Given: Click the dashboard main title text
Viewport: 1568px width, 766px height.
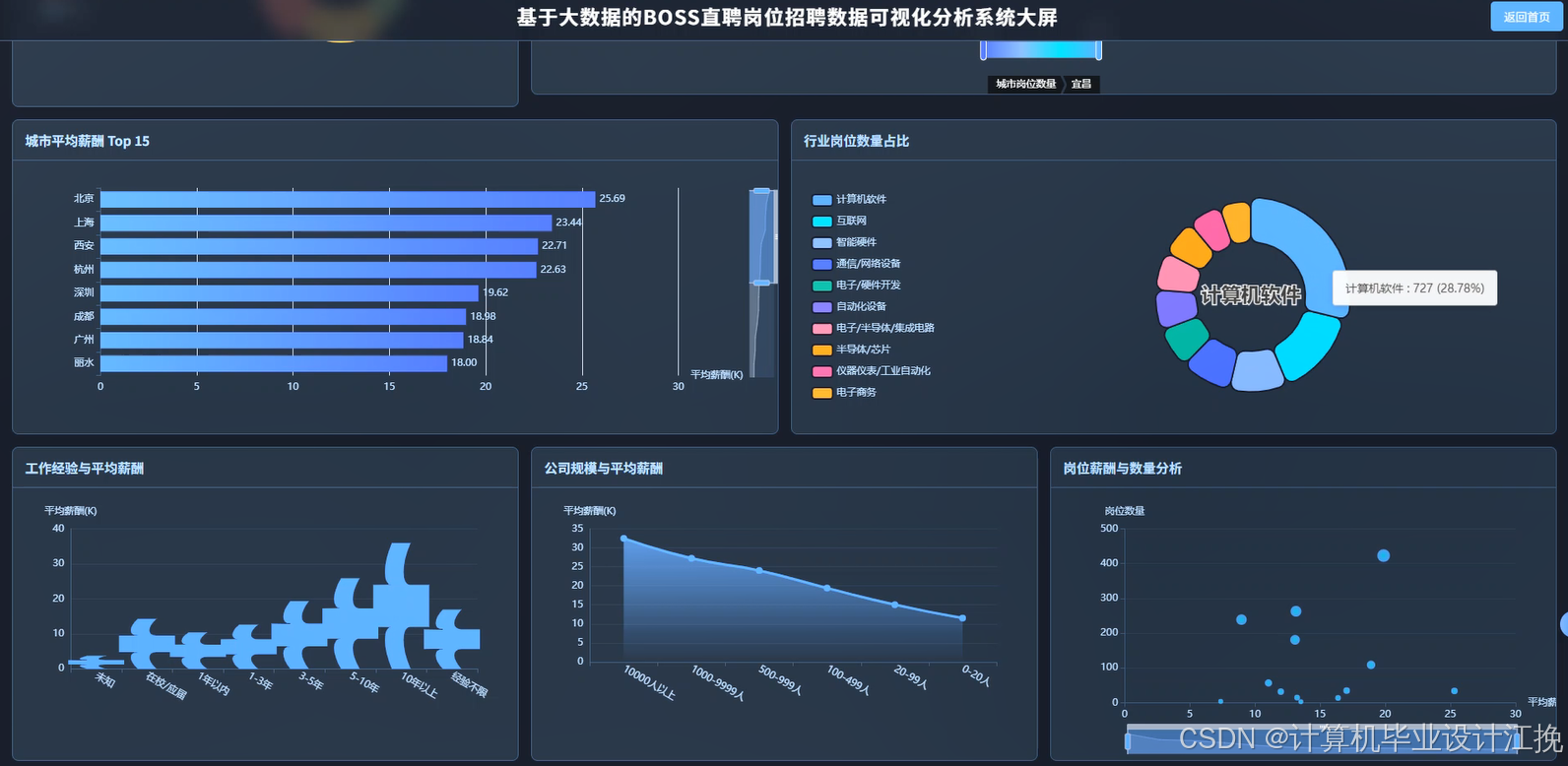Looking at the screenshot, I should (787, 18).
